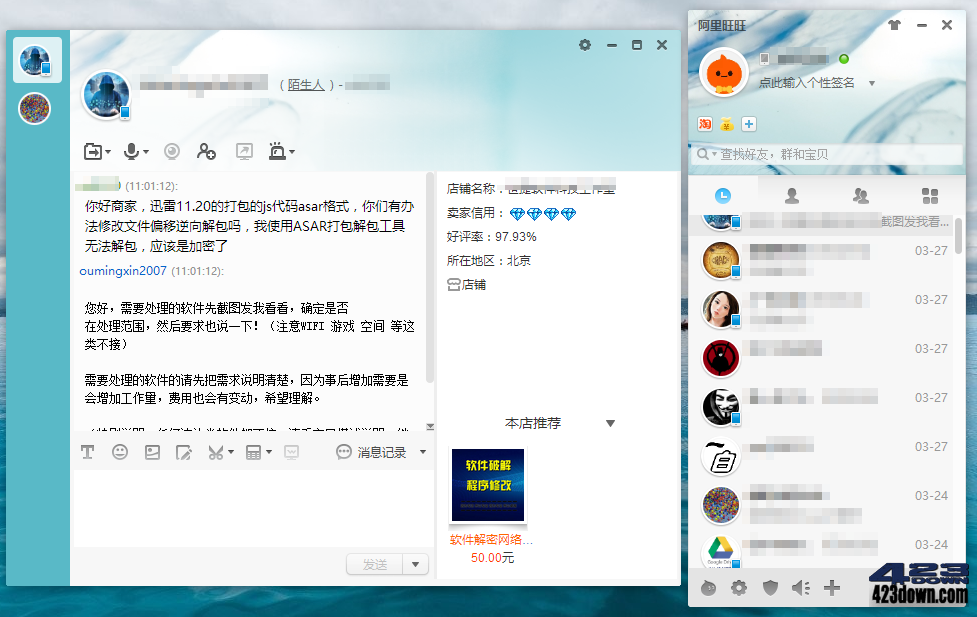Open the send button dropdown arrow
This screenshot has height=617, width=977.
[x=416, y=563]
